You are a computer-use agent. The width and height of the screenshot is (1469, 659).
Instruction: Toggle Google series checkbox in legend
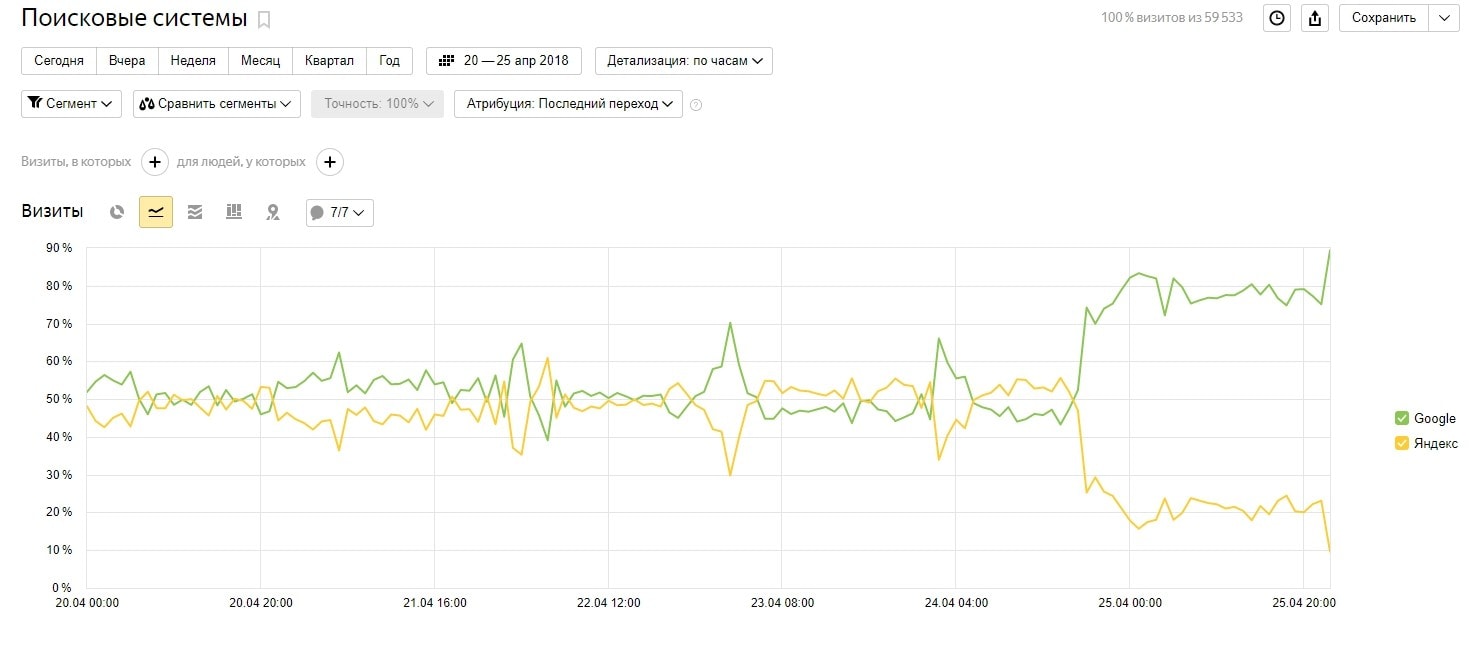(1401, 418)
